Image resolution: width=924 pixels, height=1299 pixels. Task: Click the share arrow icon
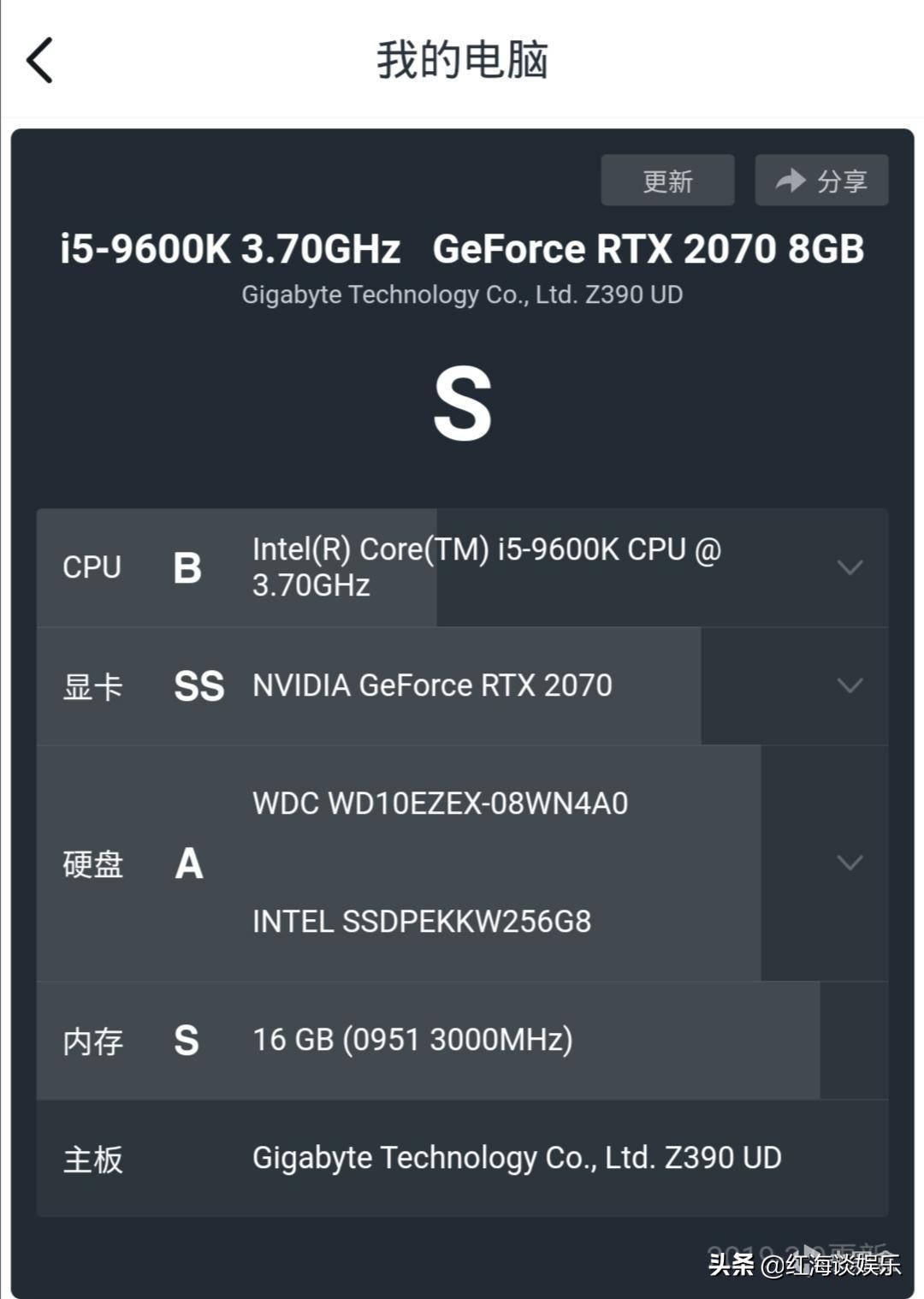tap(790, 180)
